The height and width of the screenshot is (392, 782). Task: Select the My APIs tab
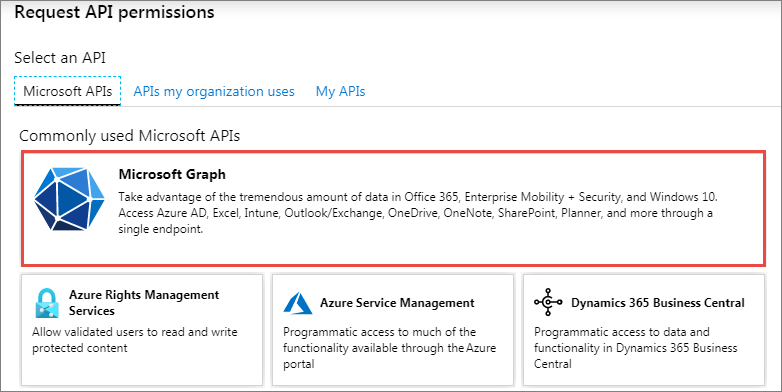[x=341, y=92]
